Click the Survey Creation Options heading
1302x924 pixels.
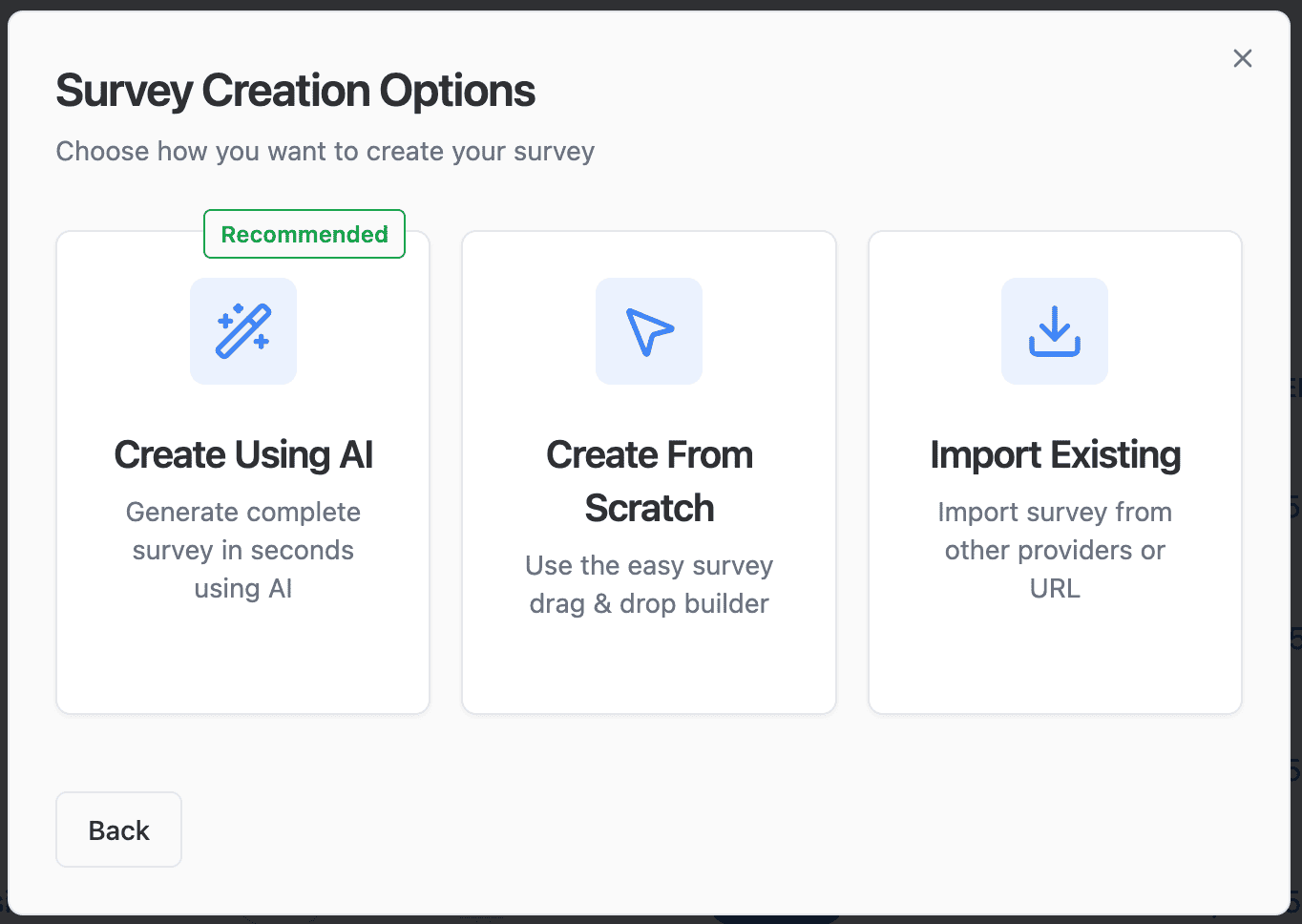point(296,90)
